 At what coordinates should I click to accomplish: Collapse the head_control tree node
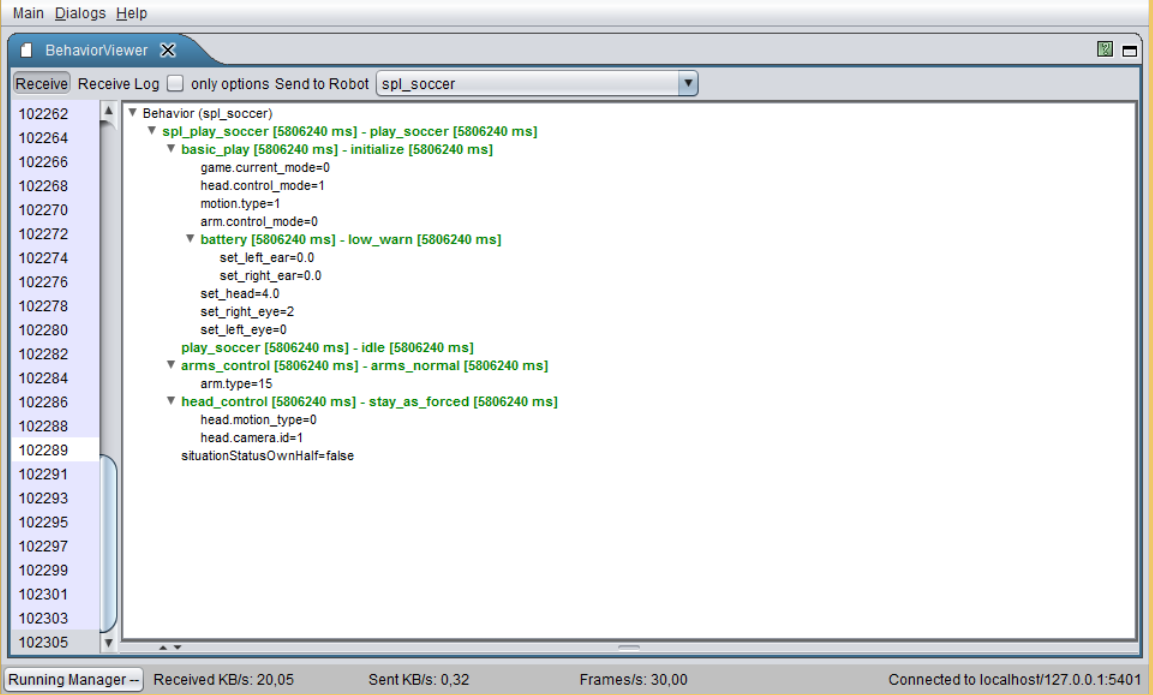(171, 401)
